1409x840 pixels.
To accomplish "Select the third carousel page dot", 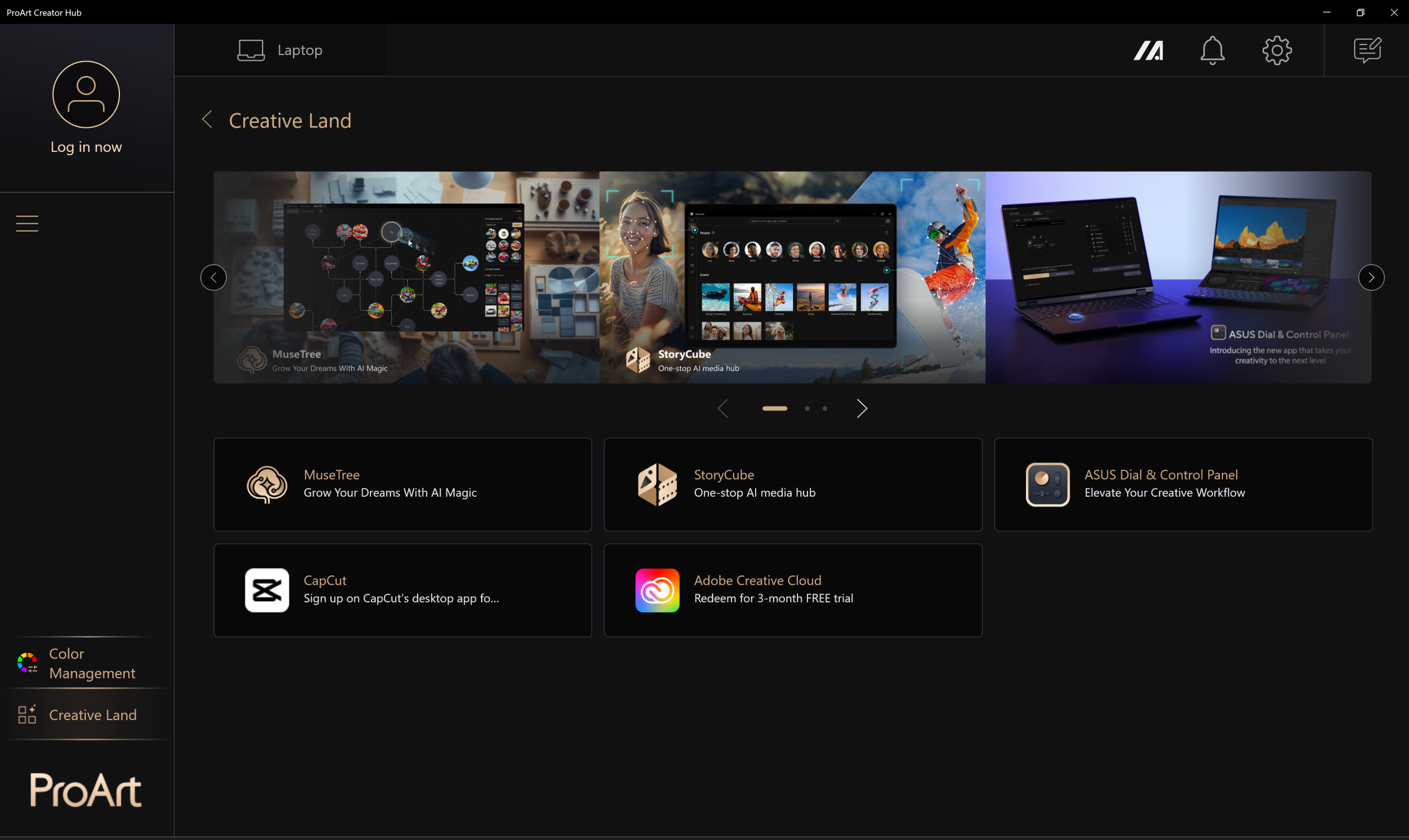I will (x=824, y=408).
